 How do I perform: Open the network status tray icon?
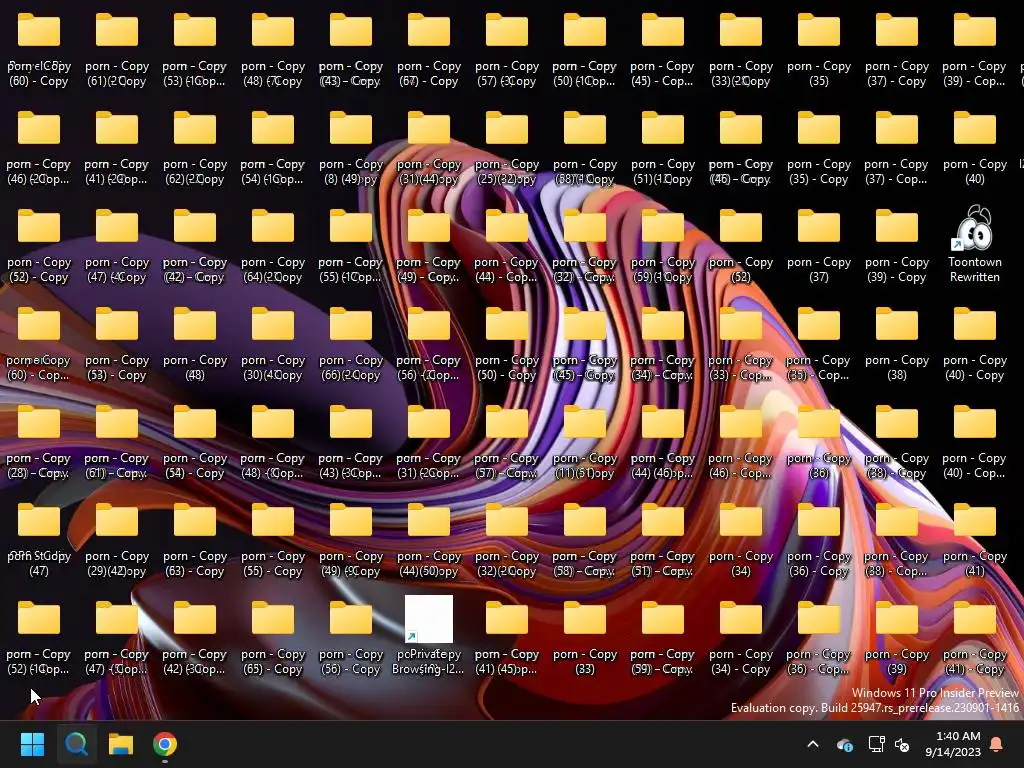tap(876, 744)
